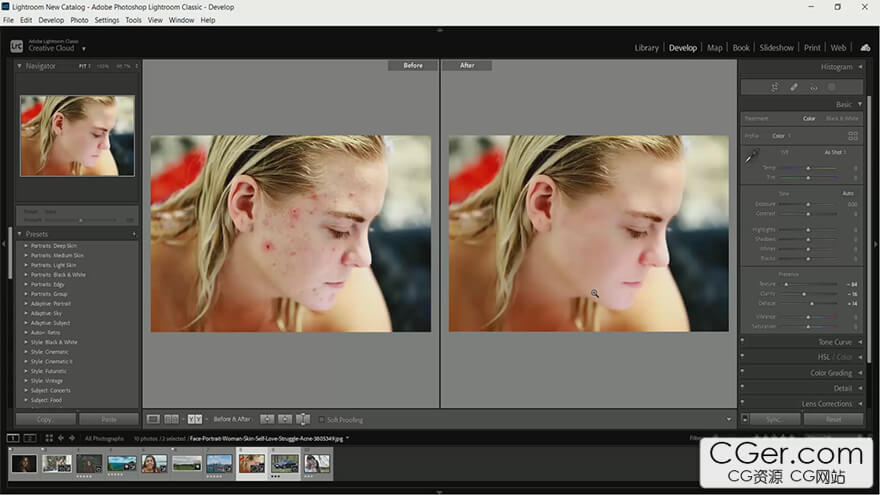Hide the right panel group arrow
Image resolution: width=880 pixels, height=495 pixels.
[876, 244]
